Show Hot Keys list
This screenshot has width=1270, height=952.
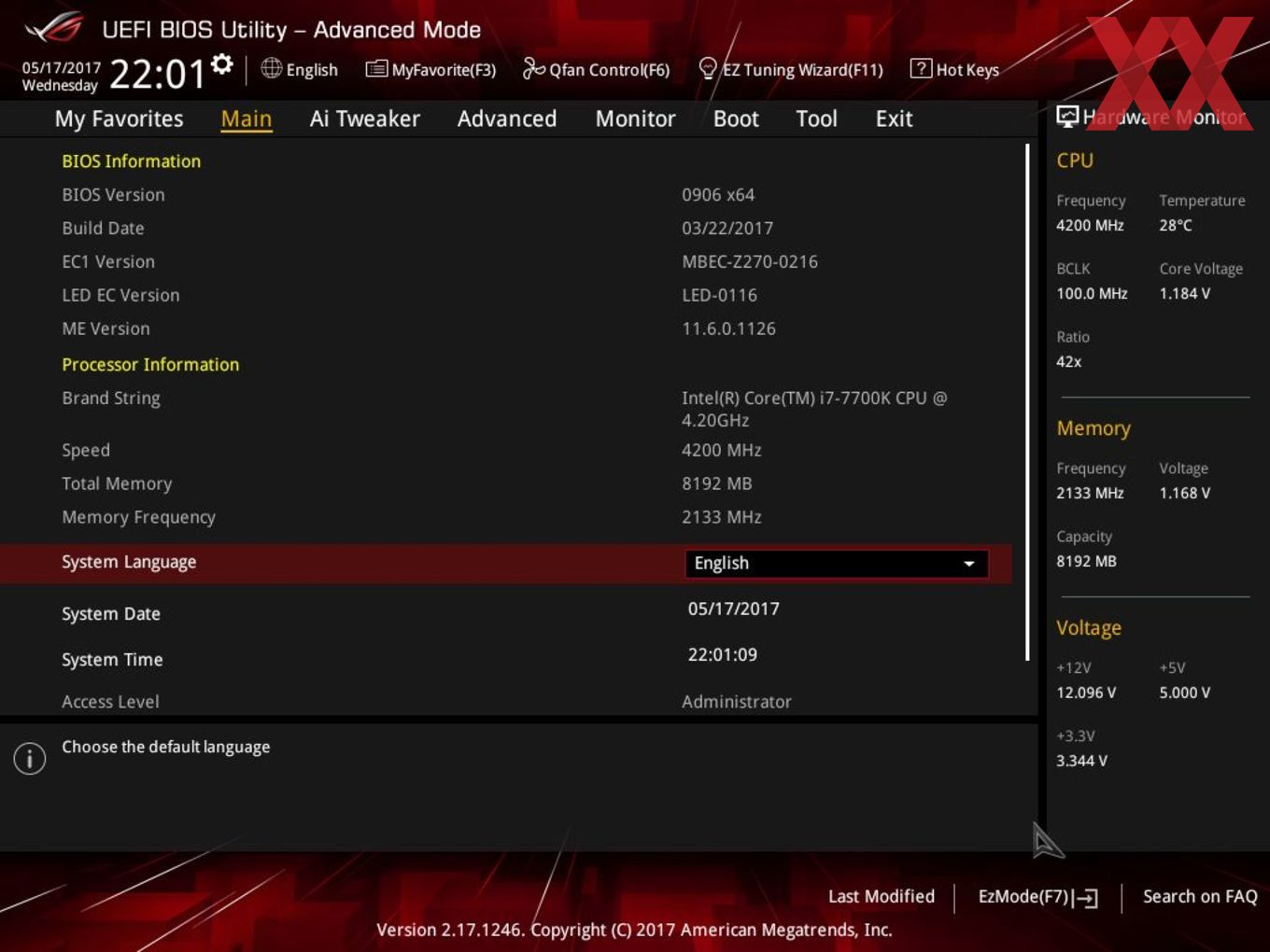click(x=954, y=69)
